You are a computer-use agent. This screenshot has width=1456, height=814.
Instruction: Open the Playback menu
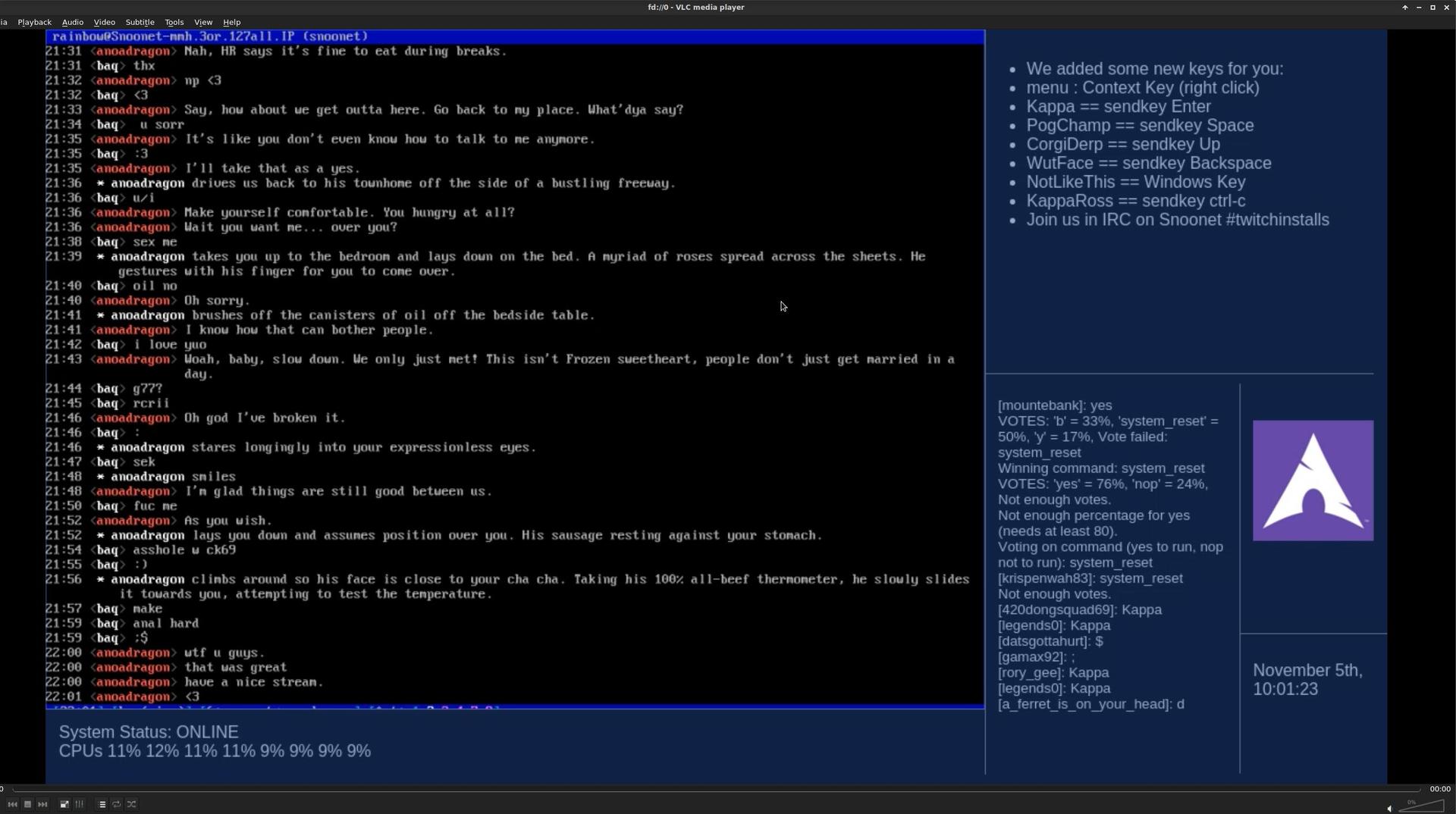click(x=34, y=22)
